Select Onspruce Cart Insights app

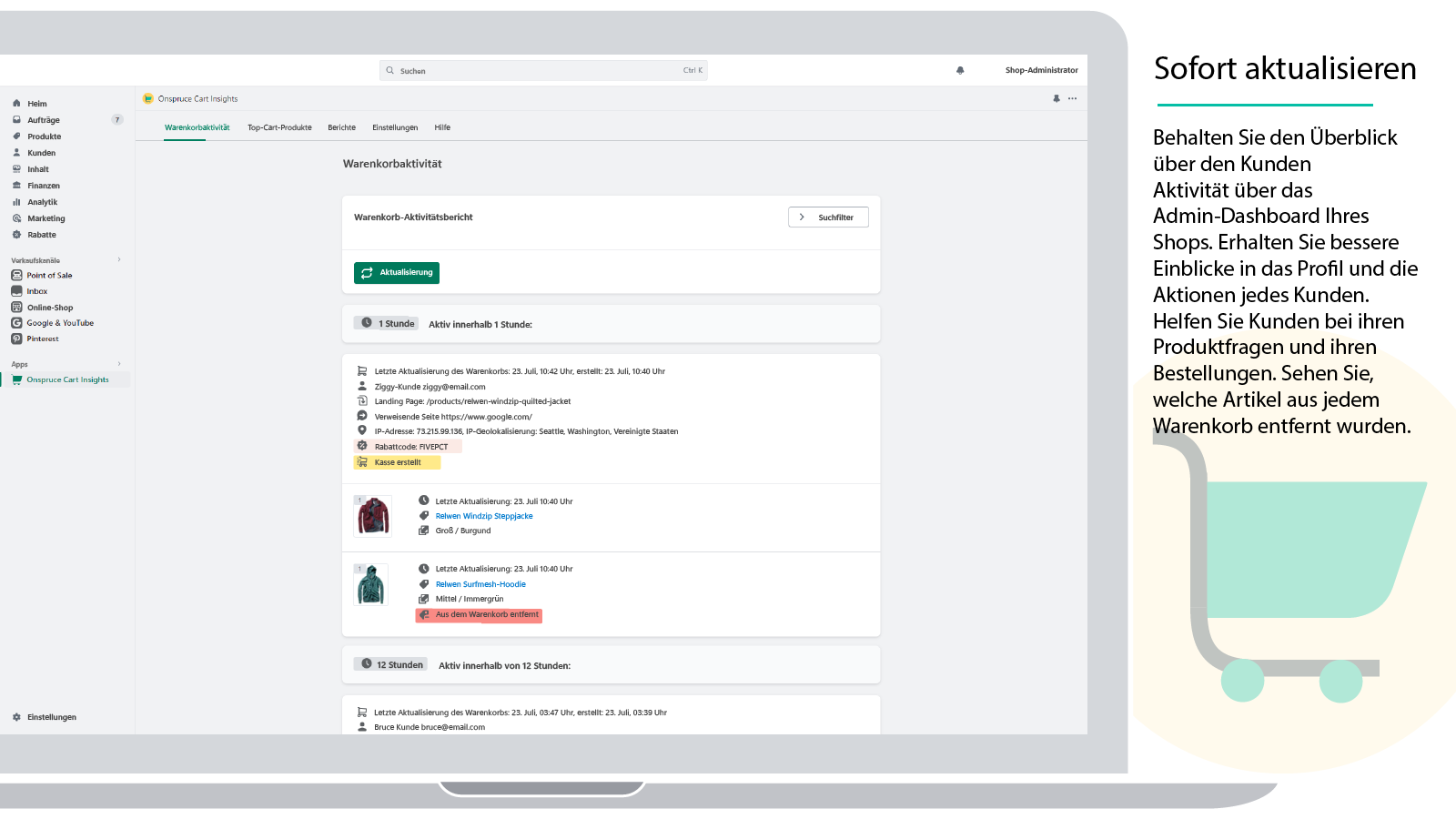[x=67, y=379]
